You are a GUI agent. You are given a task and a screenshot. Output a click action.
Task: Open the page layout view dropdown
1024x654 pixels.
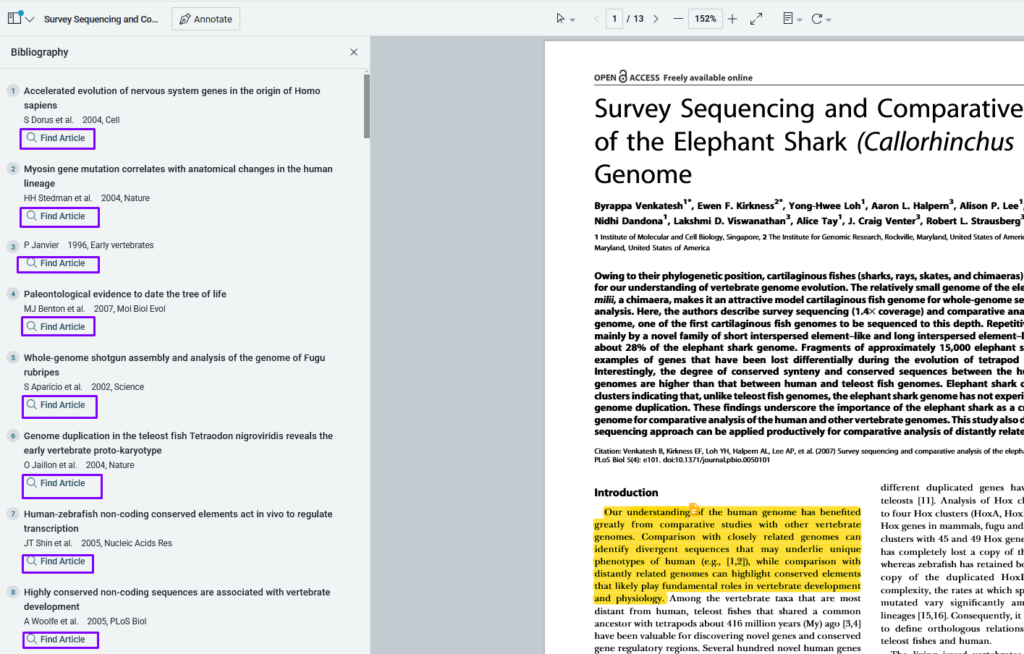(792, 19)
